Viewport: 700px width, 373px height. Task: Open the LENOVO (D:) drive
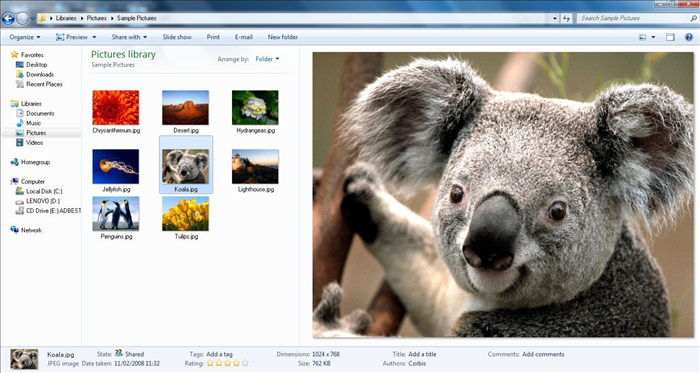click(x=38, y=201)
